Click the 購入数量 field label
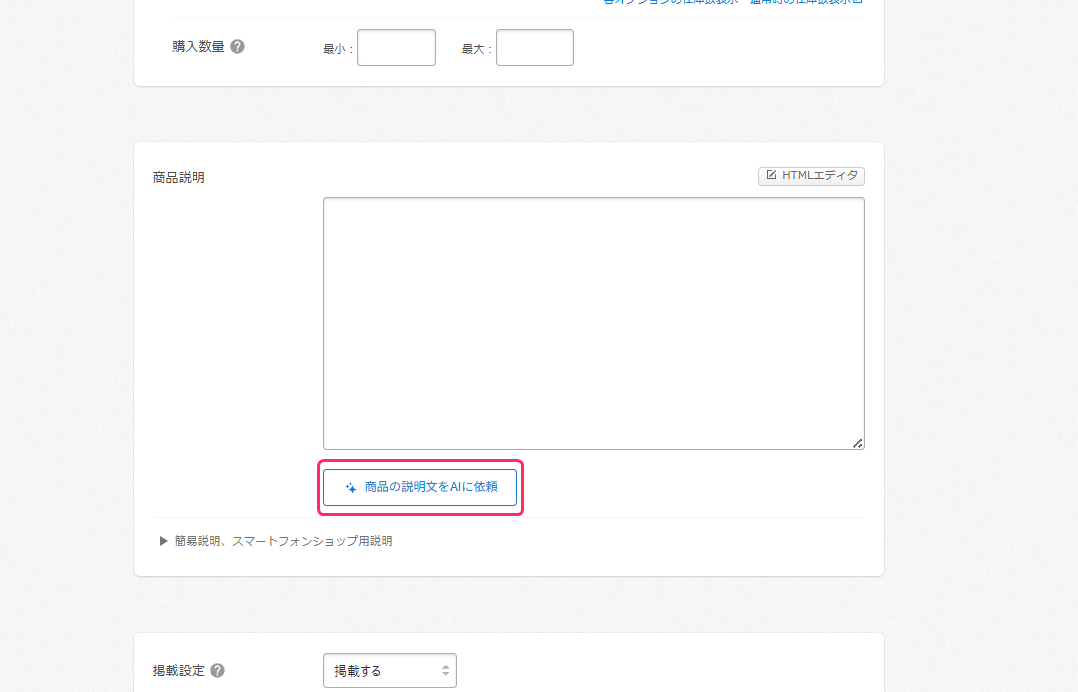 tap(198, 46)
